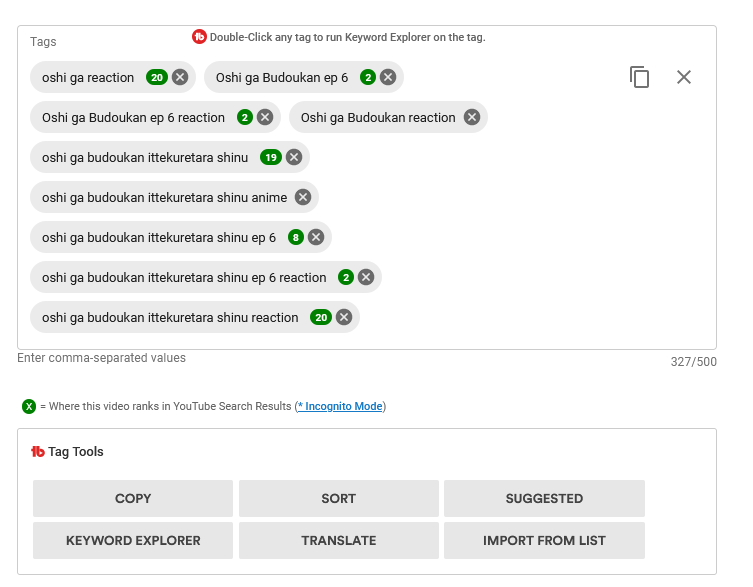The image size is (753, 587).
Task: Open the Incognito Mode link
Action: 340,406
